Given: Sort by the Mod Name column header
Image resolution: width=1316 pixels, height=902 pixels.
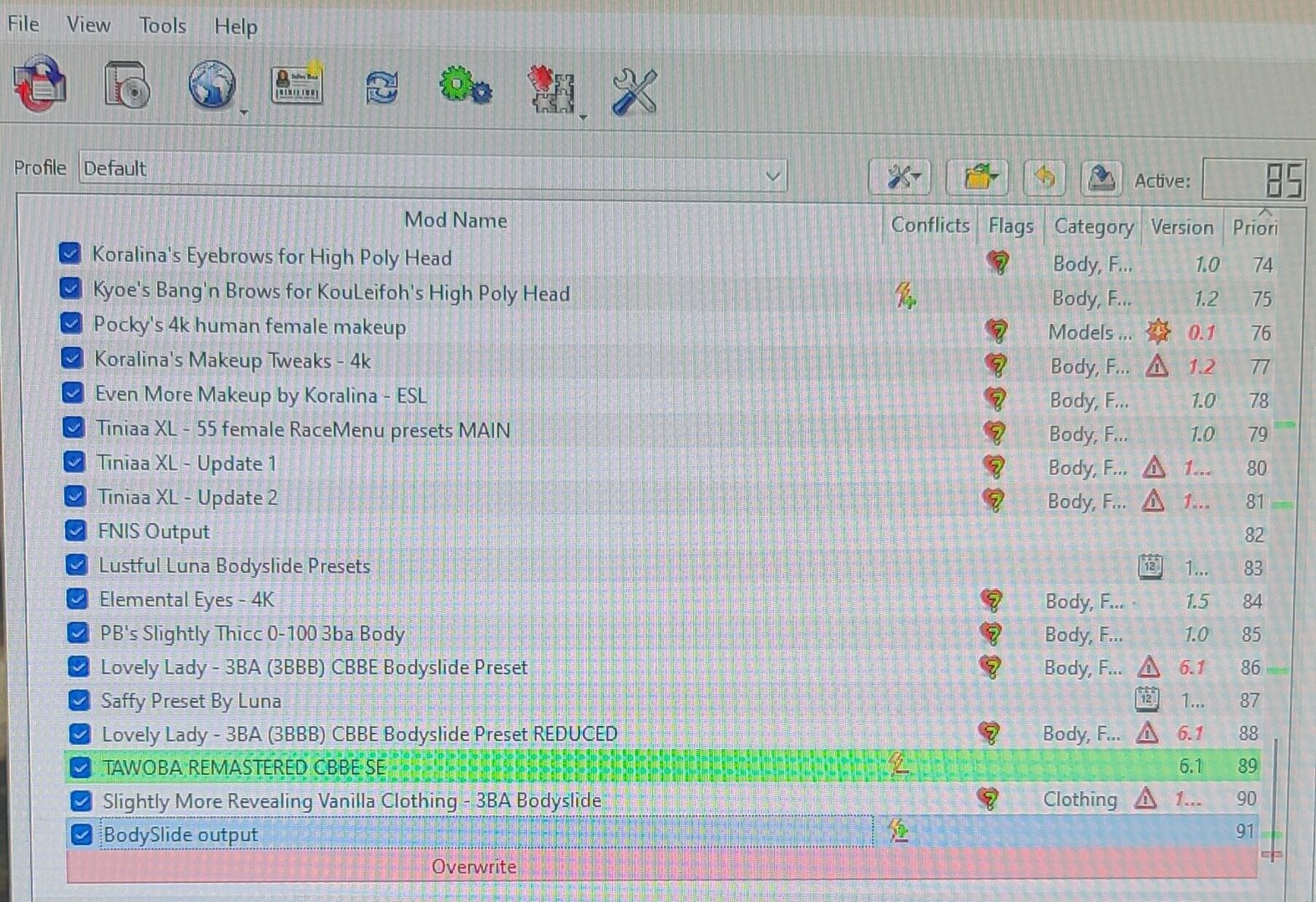Looking at the screenshot, I should pyautogui.click(x=456, y=220).
